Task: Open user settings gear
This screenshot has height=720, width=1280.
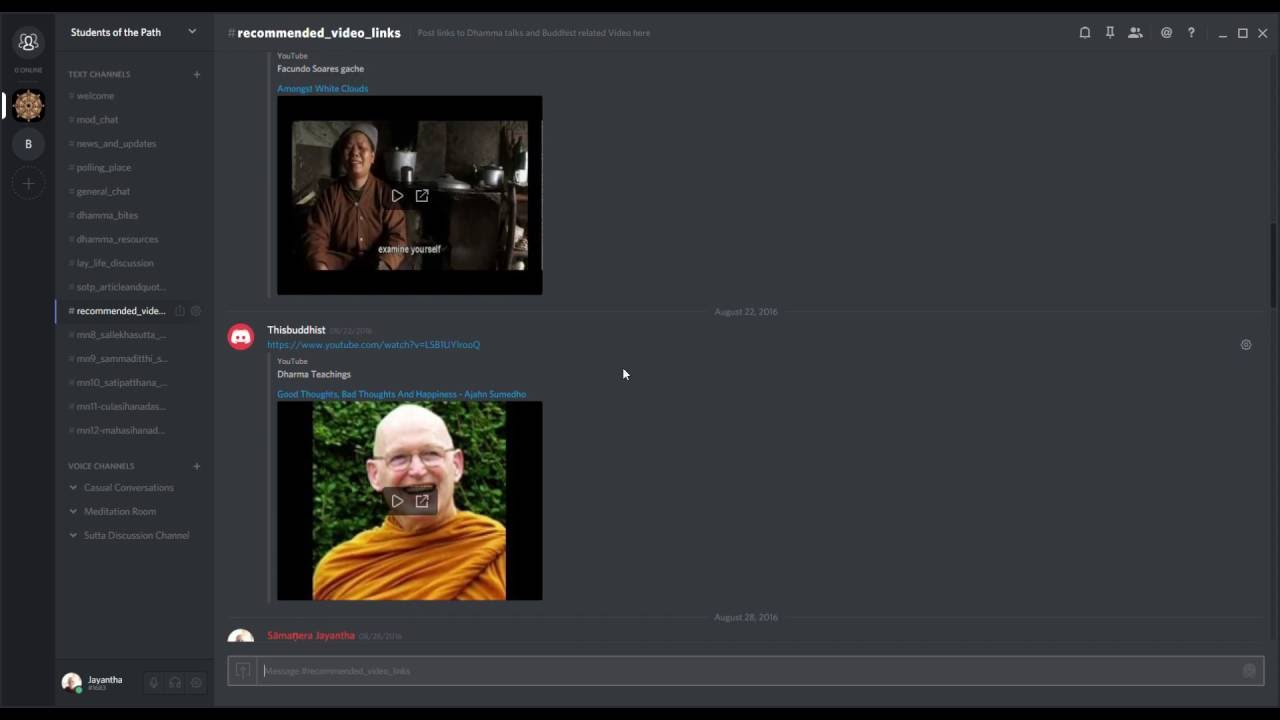Action: (196, 683)
